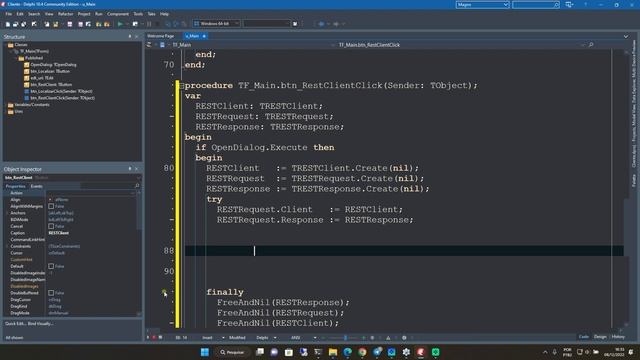640x360 pixels.
Task: Open the TF_Main.btn_RestClientClick method dropdown
Action: pyautogui.click(x=583, y=45)
